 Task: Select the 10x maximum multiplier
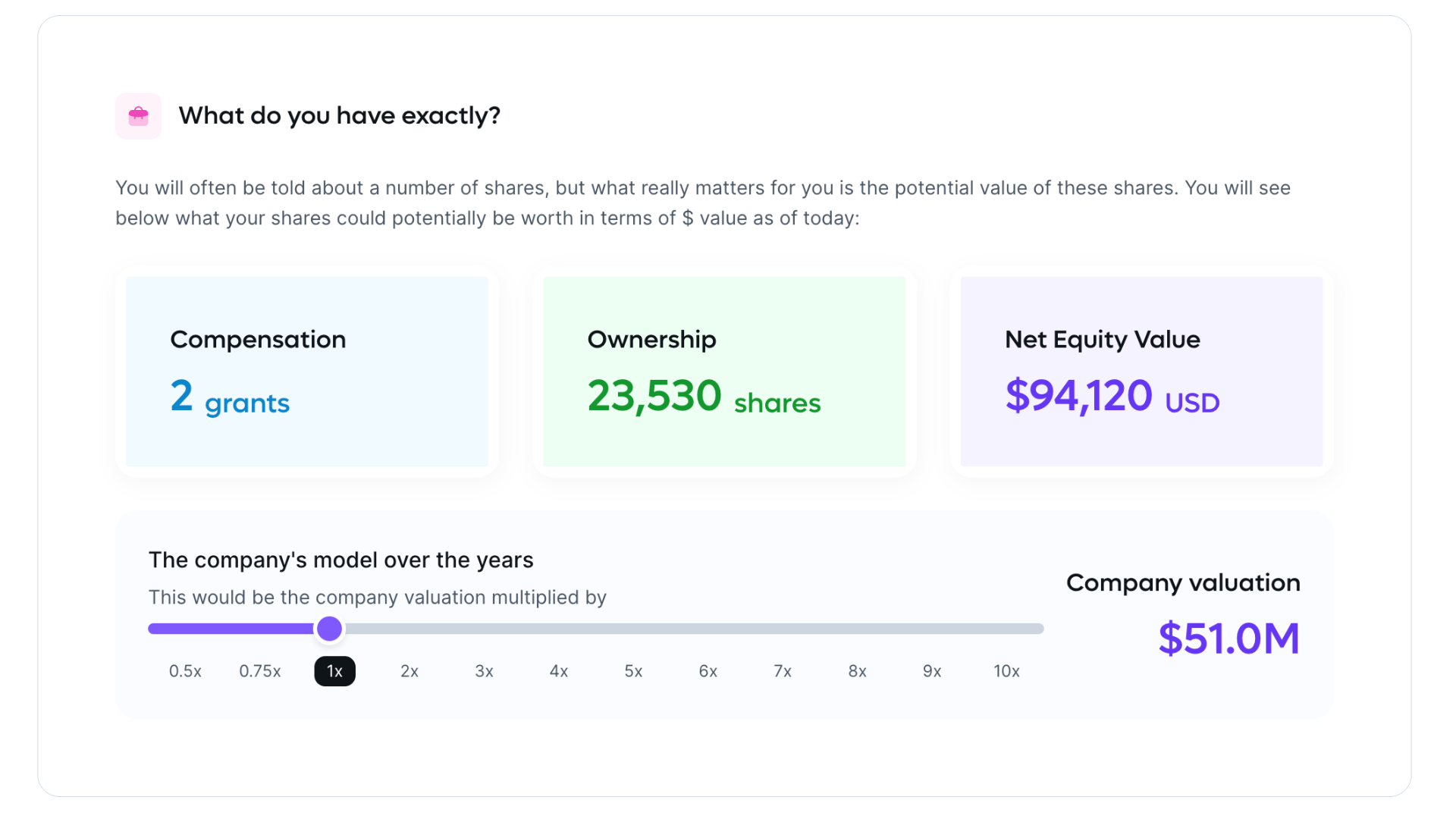click(1006, 671)
